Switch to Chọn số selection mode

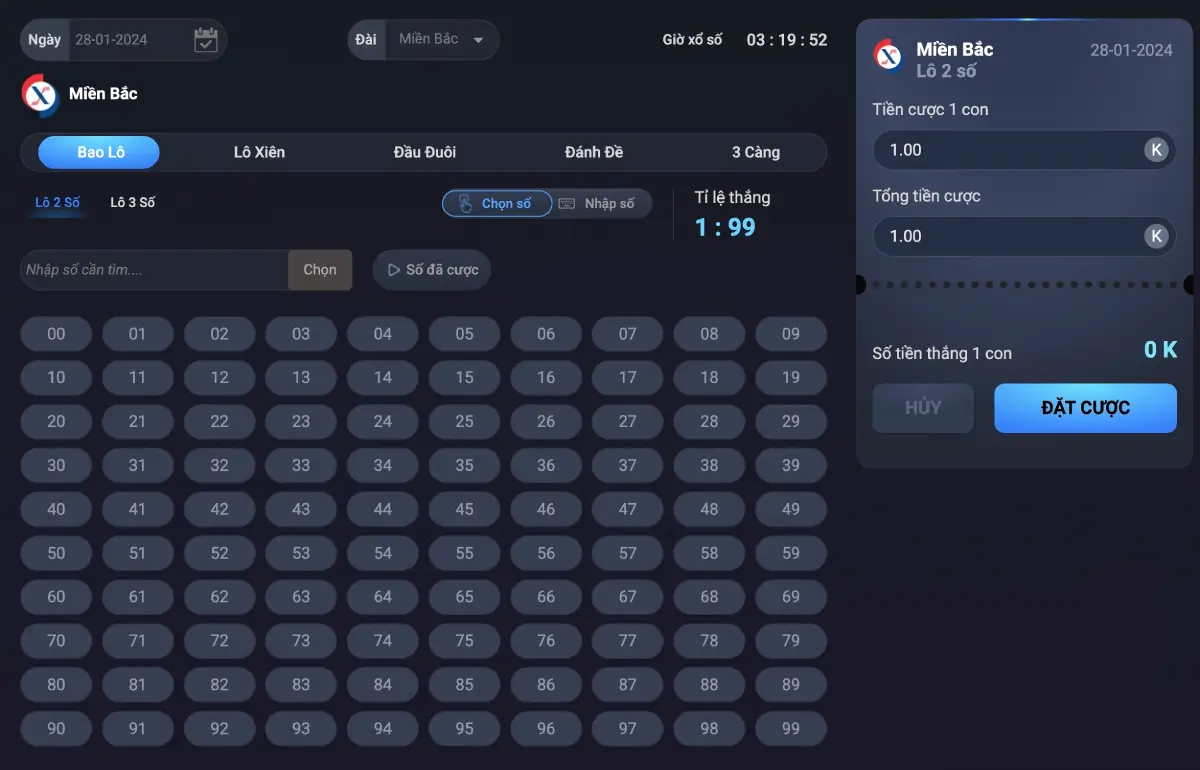click(x=497, y=203)
